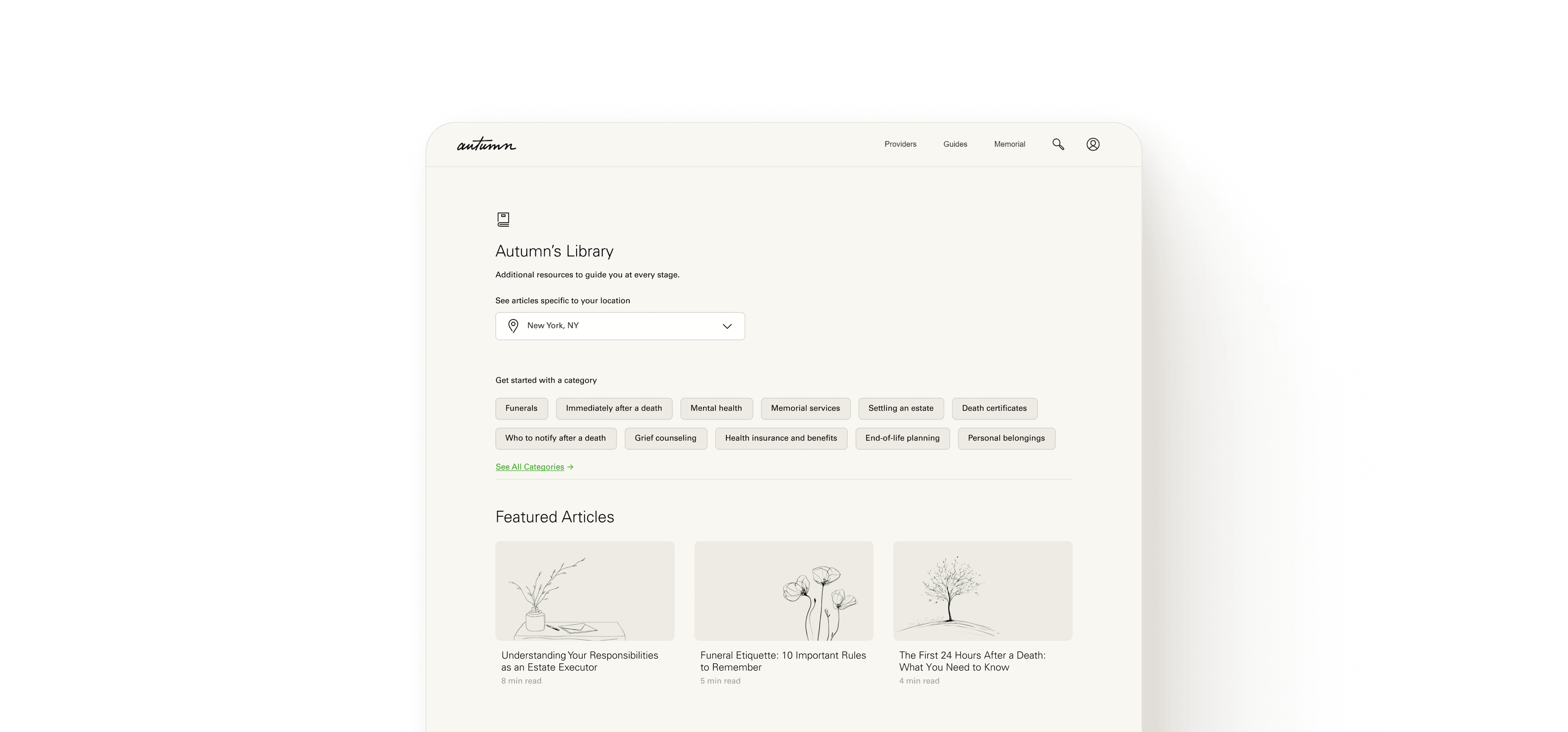The height and width of the screenshot is (732, 1568).
Task: Click the library book icon
Action: click(503, 219)
